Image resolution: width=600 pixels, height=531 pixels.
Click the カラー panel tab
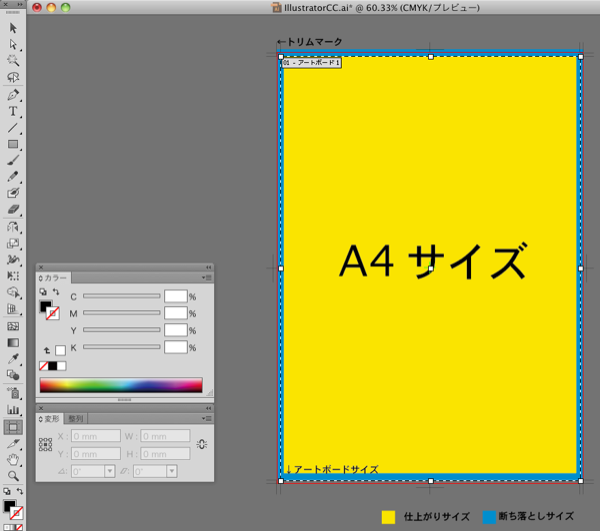coord(54,278)
